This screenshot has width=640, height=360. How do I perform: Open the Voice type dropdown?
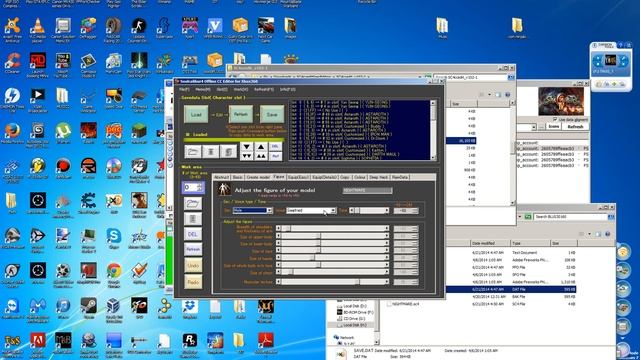311,210
